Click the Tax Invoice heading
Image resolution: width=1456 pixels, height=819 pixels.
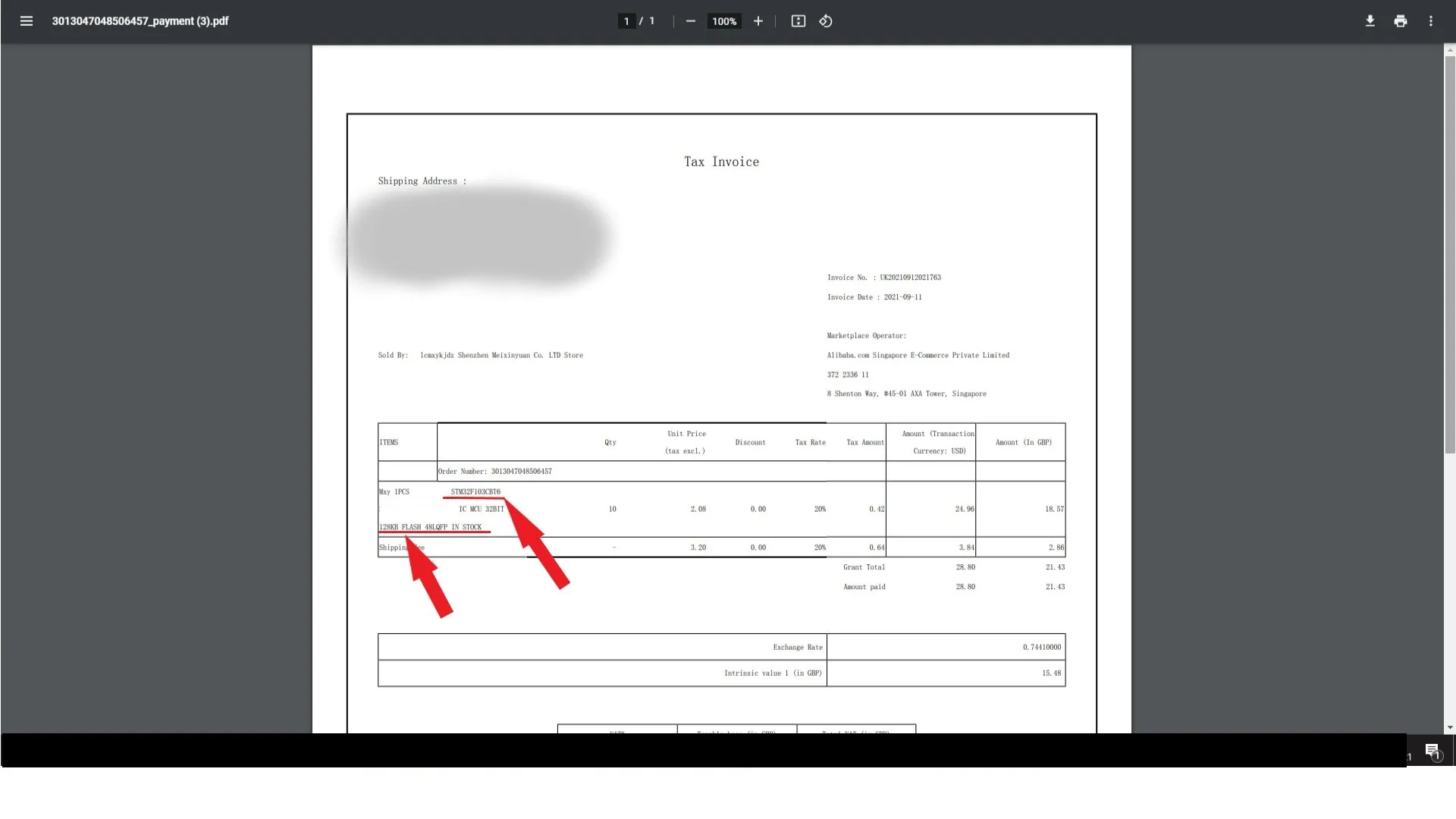coord(721,162)
